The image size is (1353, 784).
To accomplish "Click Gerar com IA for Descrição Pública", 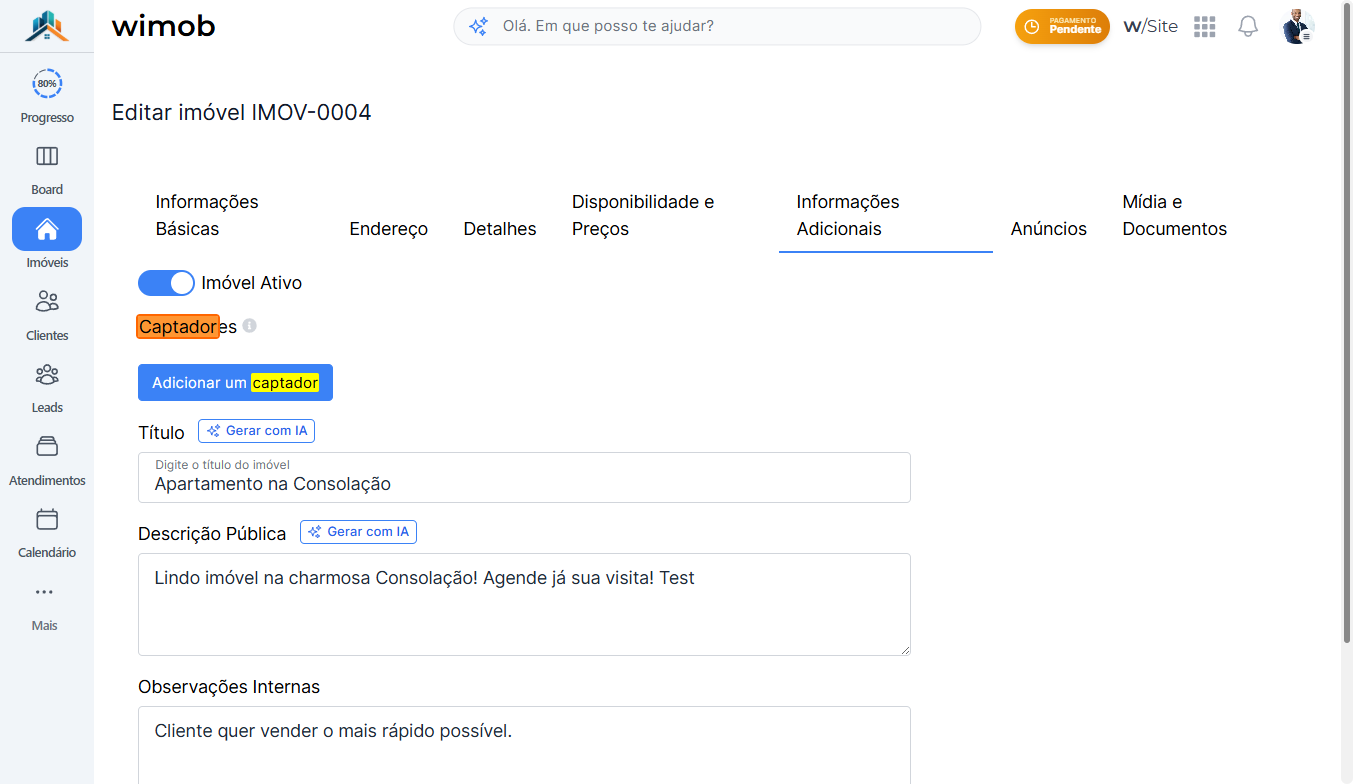I will (358, 532).
